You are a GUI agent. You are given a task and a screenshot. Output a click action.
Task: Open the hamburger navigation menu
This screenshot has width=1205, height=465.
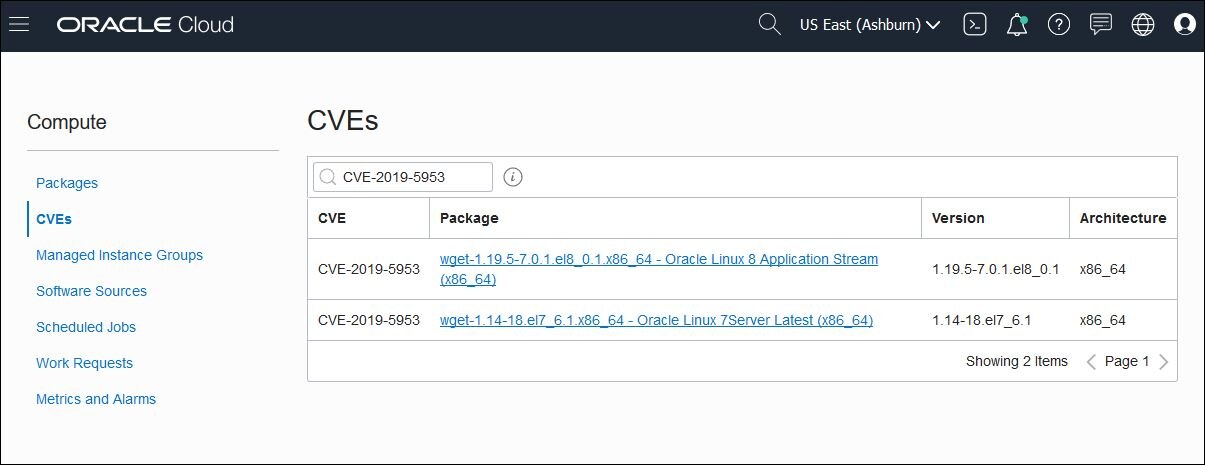(18, 25)
